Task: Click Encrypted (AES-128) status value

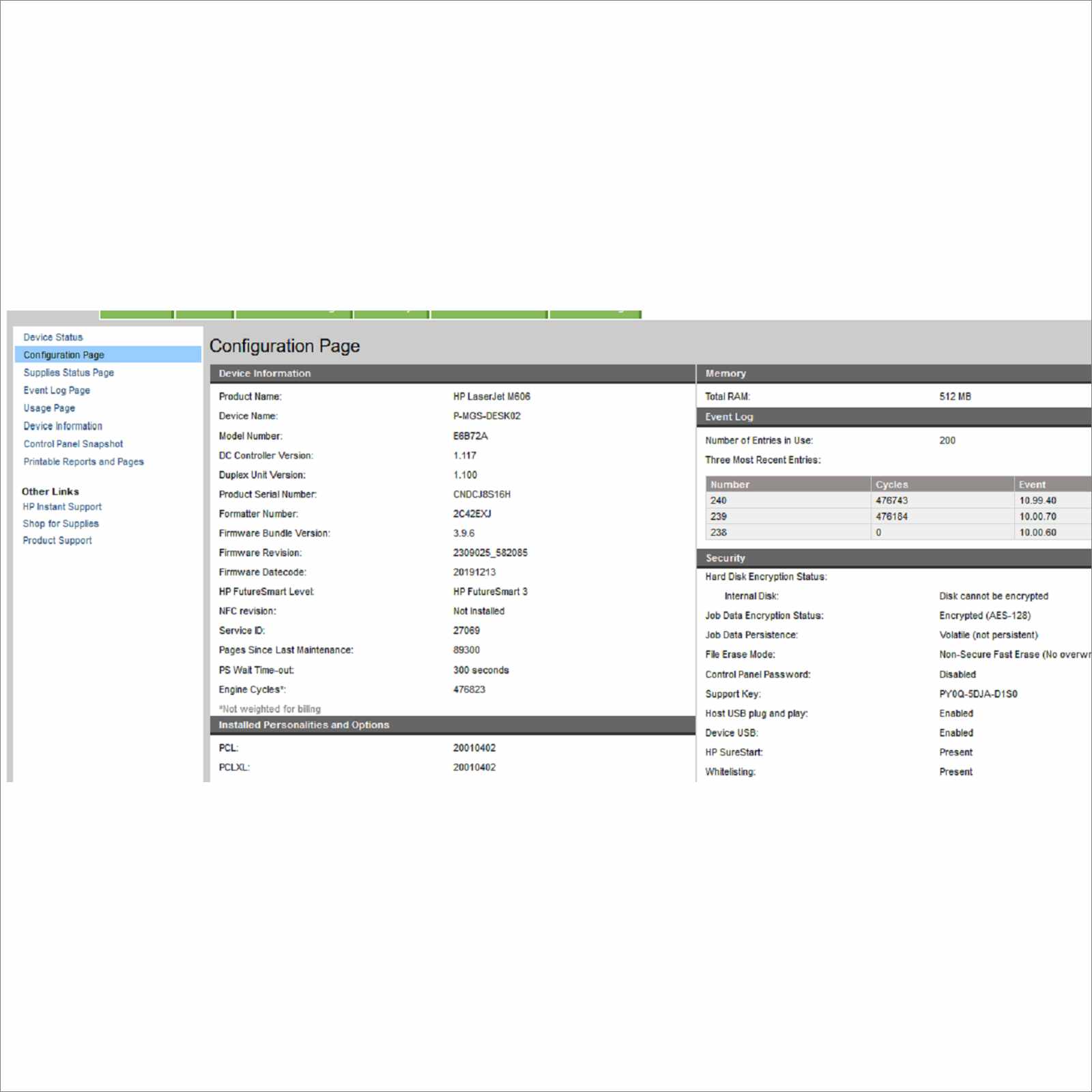Action: pos(985,616)
